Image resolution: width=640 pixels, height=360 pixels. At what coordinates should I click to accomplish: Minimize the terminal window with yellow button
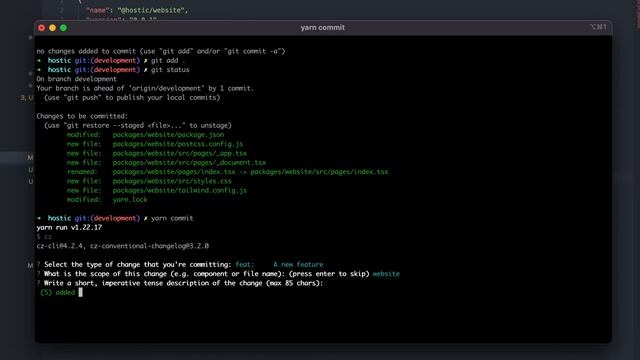[x=52, y=28]
